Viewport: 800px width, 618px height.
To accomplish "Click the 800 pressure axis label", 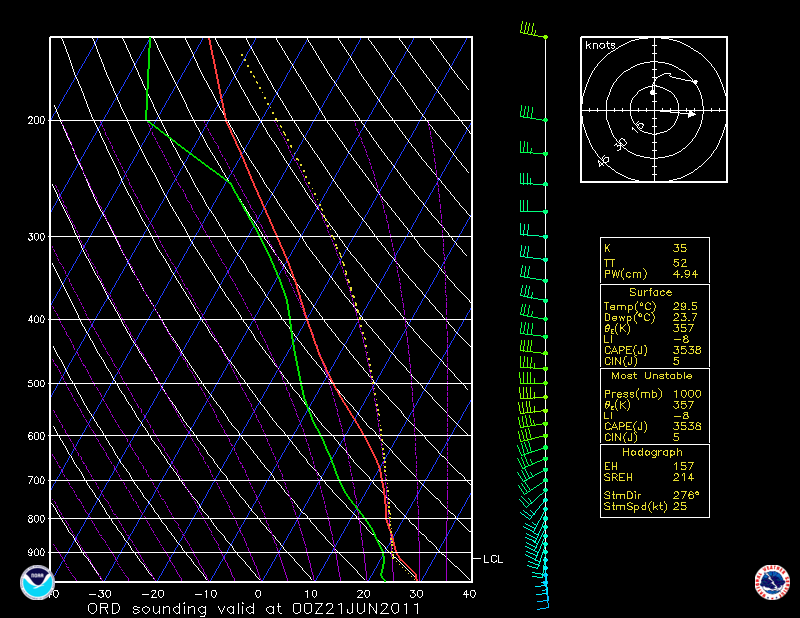I will pyautogui.click(x=36, y=519).
